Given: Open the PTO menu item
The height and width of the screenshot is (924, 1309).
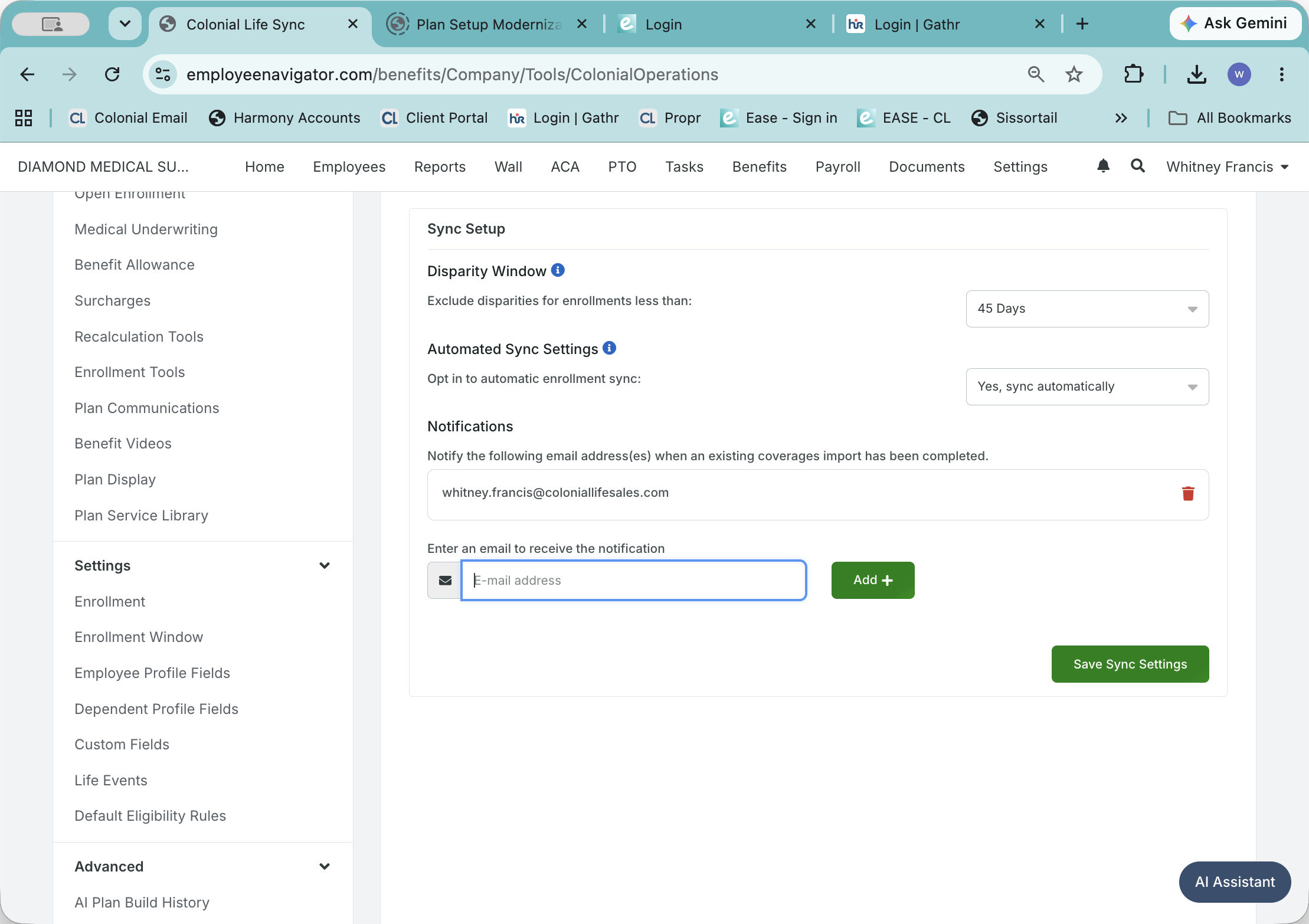Looking at the screenshot, I should coord(622,167).
